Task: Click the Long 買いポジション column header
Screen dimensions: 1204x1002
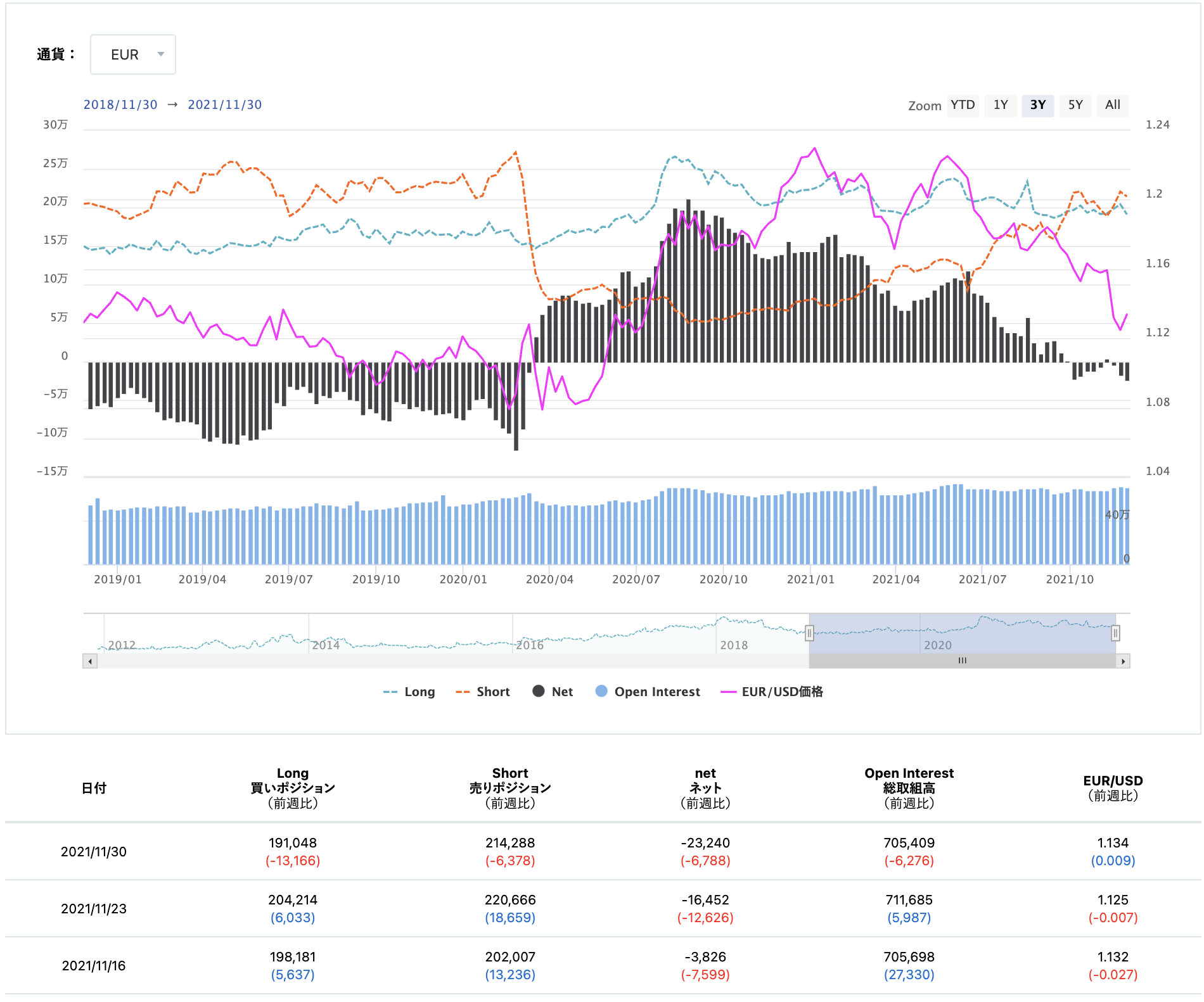Action: (293, 788)
